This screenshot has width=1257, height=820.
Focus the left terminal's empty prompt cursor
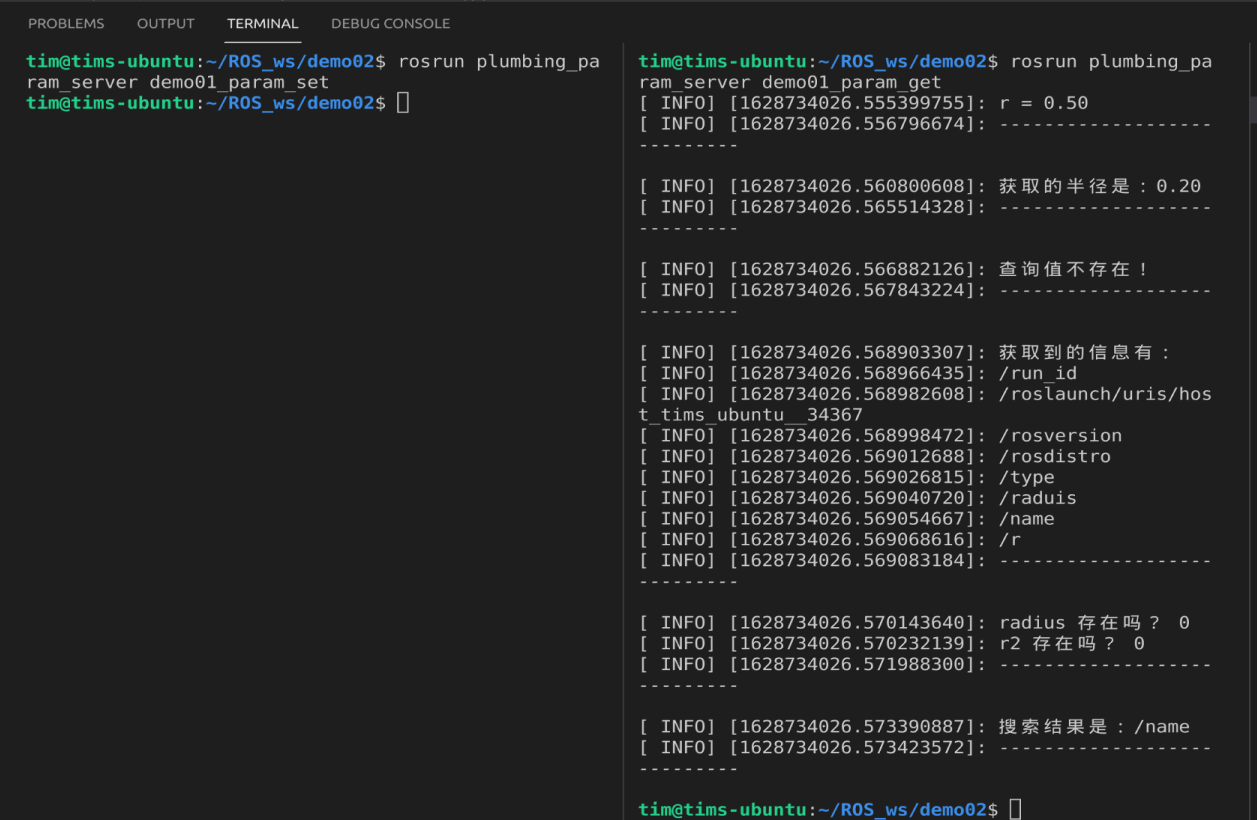[x=403, y=103]
